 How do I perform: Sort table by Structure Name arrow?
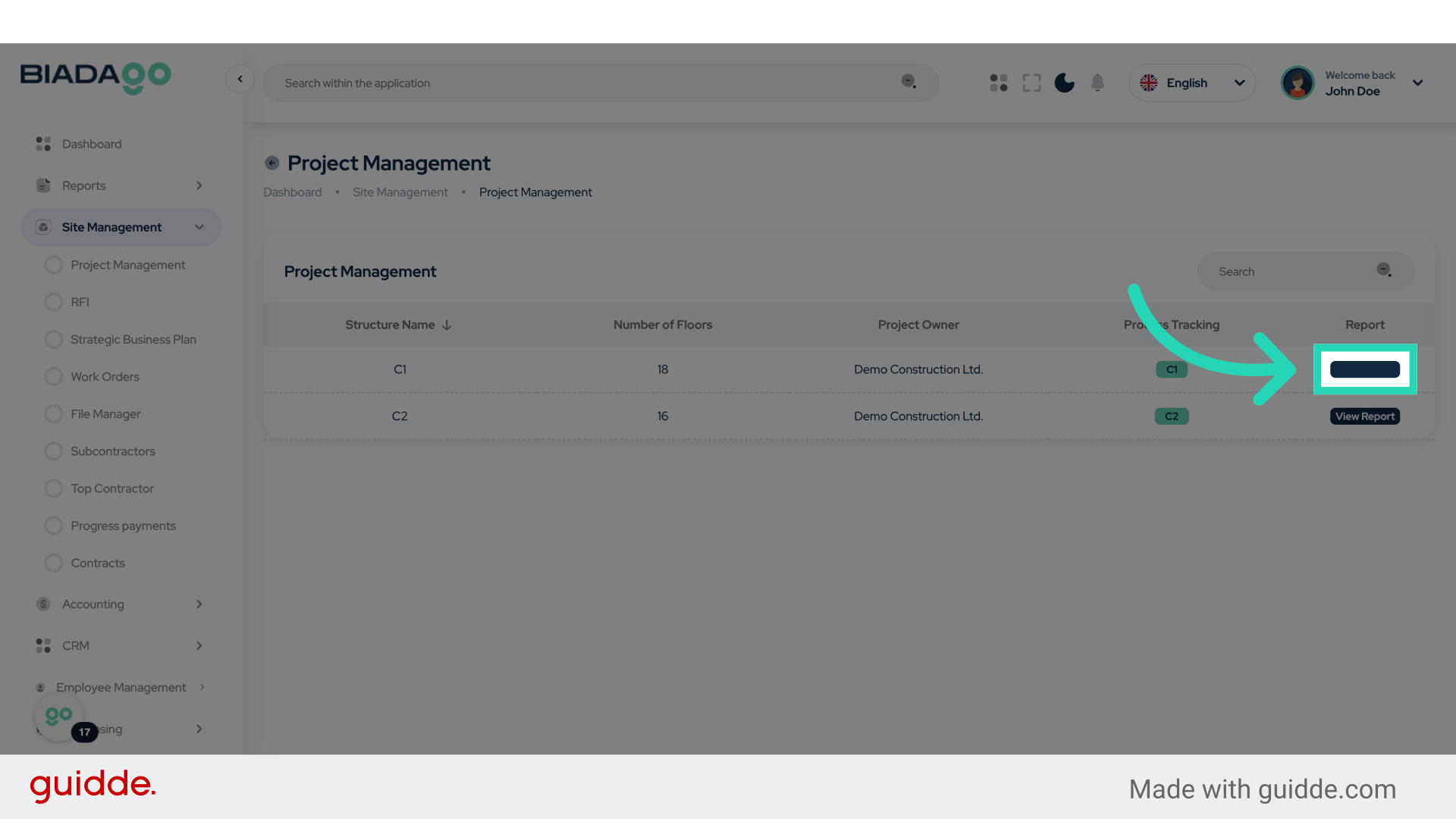[x=447, y=325]
